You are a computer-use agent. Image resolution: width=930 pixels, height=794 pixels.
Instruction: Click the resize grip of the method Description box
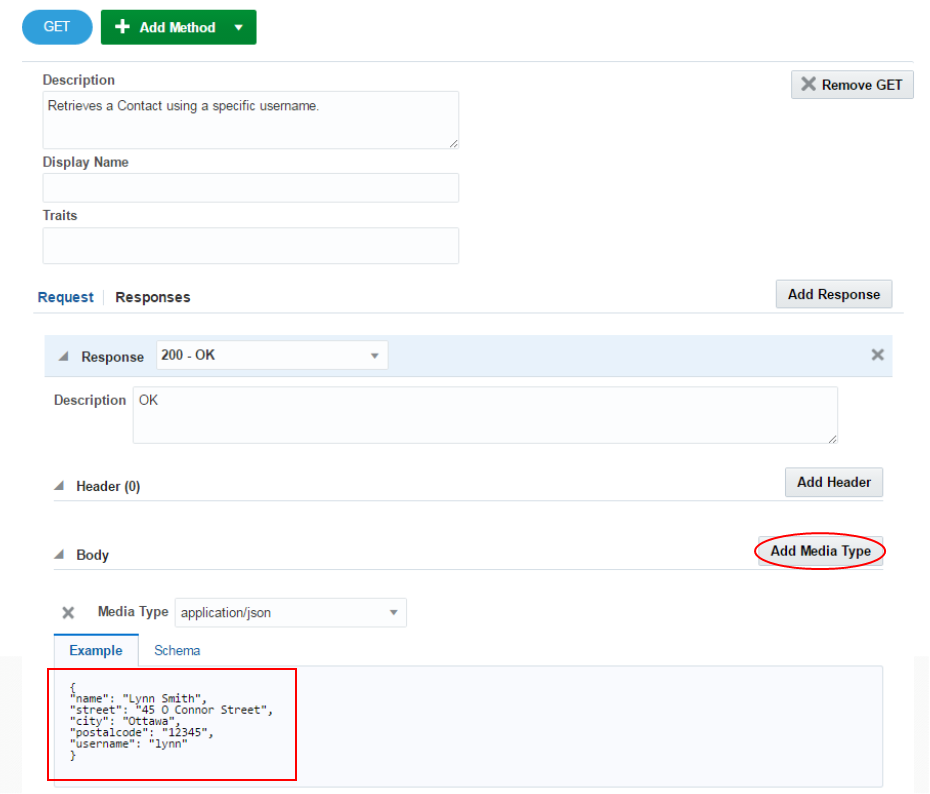[x=453, y=143]
